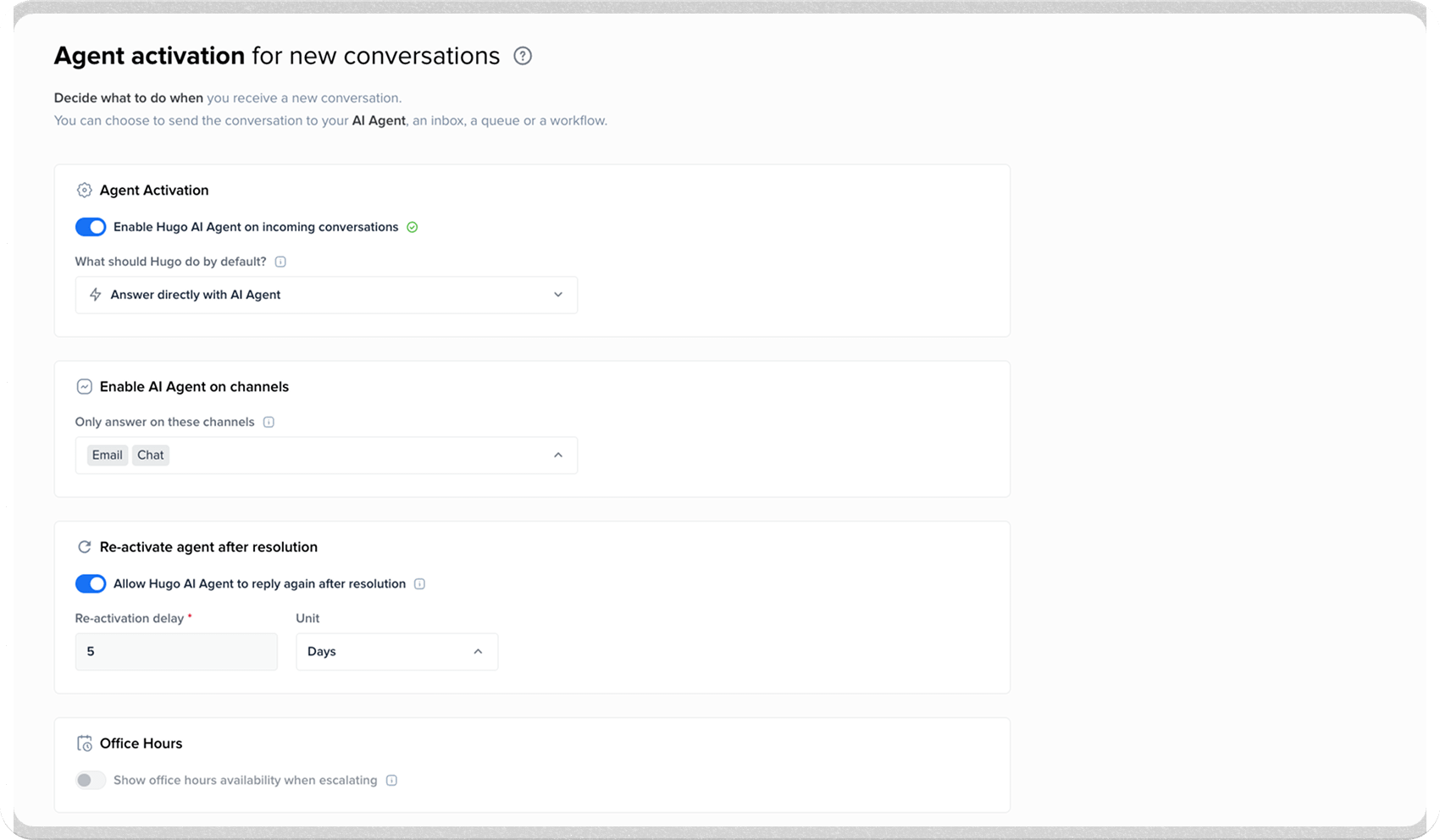Disable Hugo AI Agent on incoming conversations
Screen dimensions: 1440x840
[91, 227]
